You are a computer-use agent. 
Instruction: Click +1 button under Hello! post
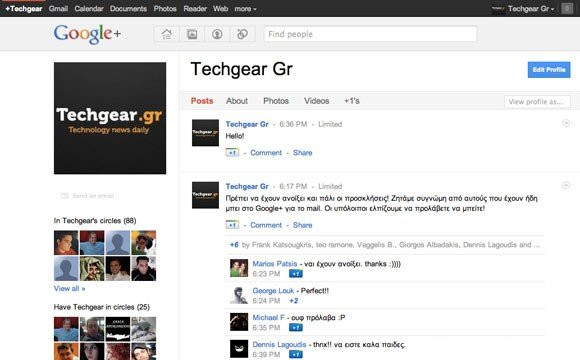[232, 152]
